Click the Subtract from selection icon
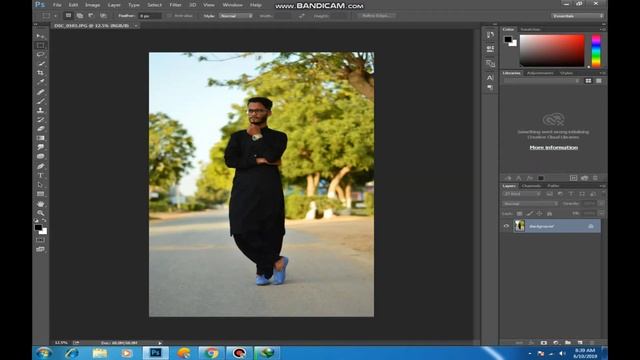This screenshot has height=360, width=640. (x=91, y=16)
